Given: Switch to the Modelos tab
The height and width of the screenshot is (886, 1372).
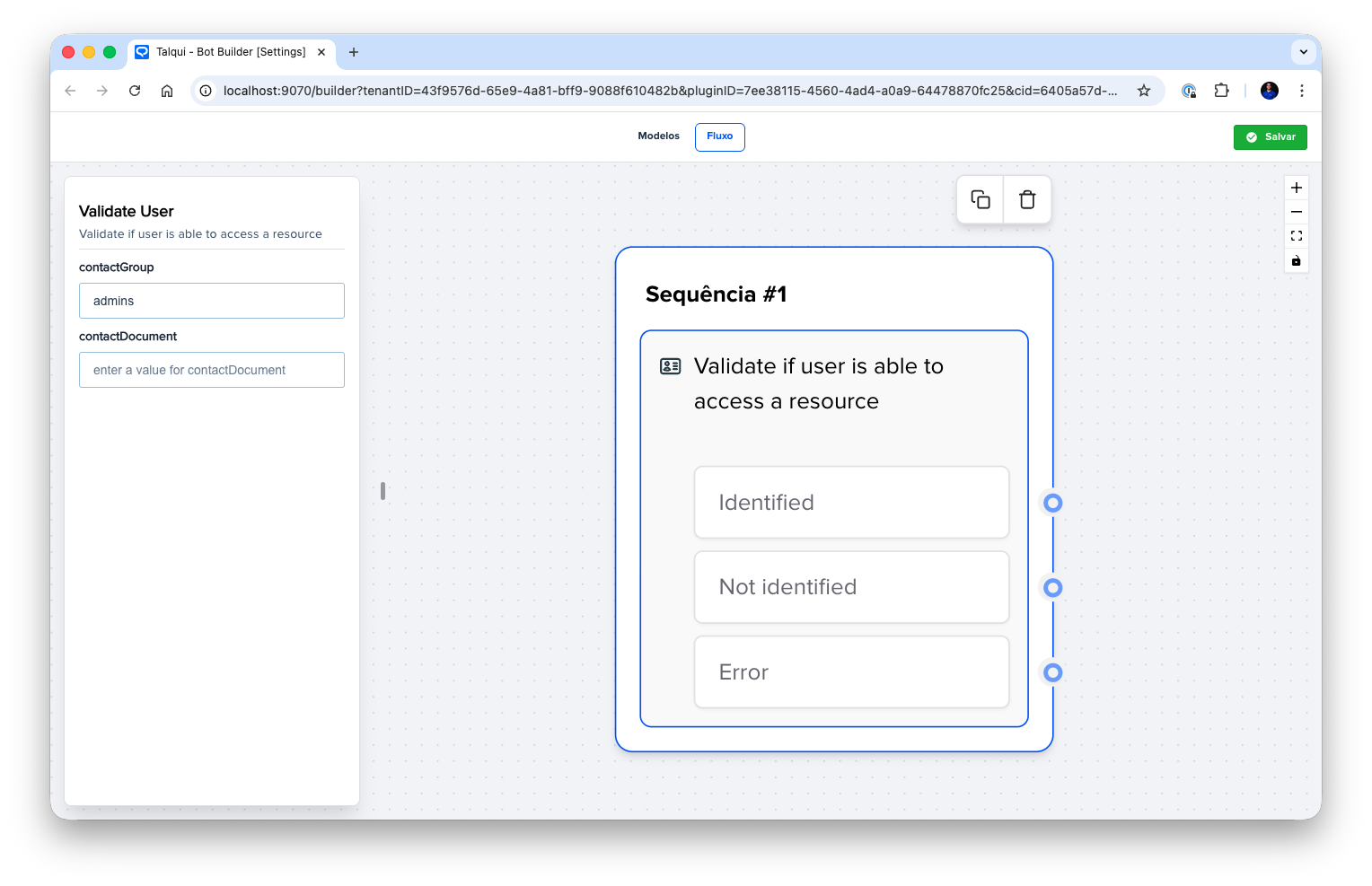Looking at the screenshot, I should tap(658, 136).
